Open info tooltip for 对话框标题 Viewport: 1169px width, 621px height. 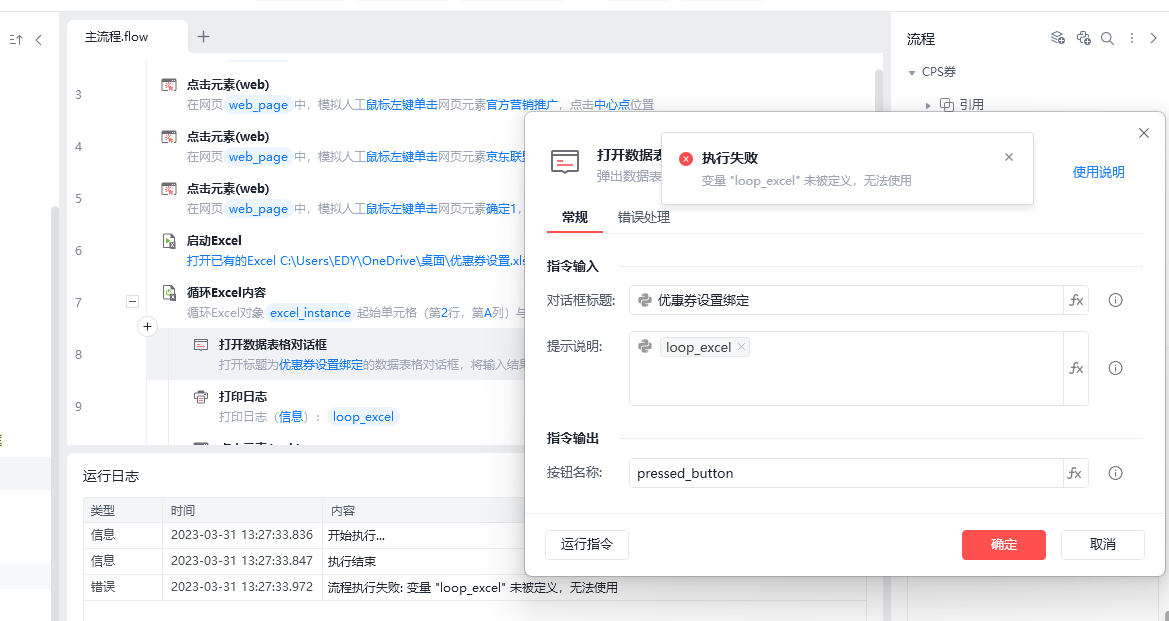(x=1115, y=300)
